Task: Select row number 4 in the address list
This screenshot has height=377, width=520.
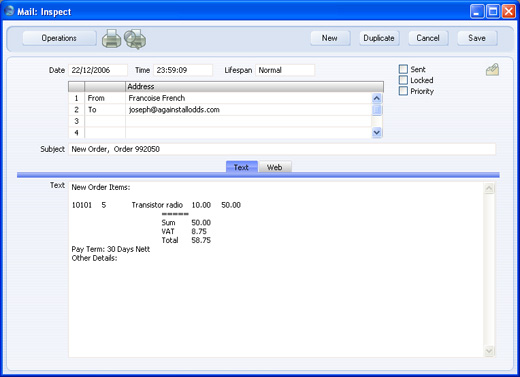Action: [76, 133]
